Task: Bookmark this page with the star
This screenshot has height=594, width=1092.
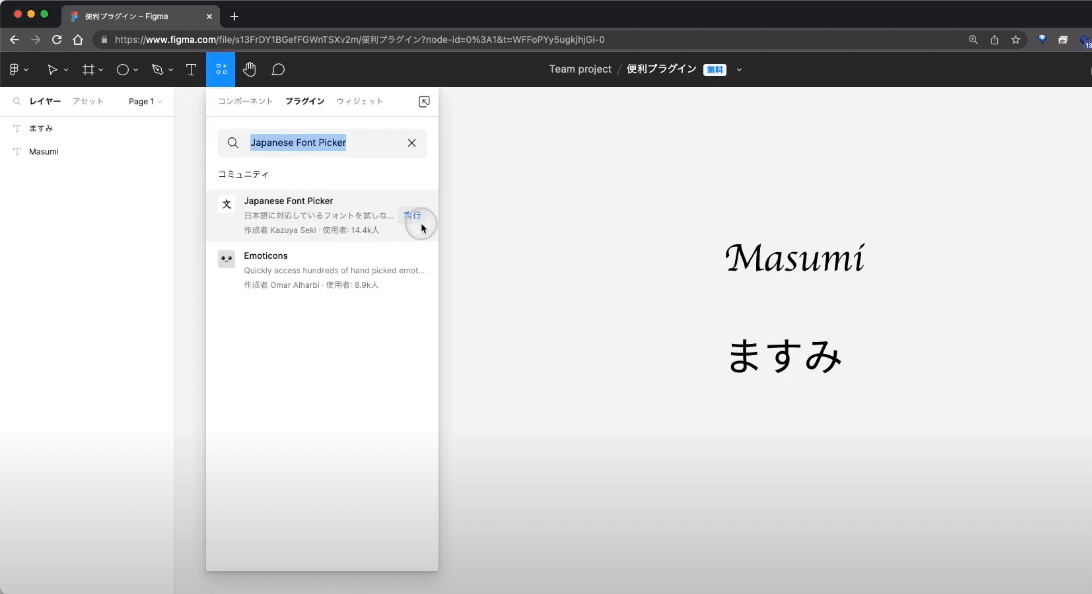Action: [1015, 40]
